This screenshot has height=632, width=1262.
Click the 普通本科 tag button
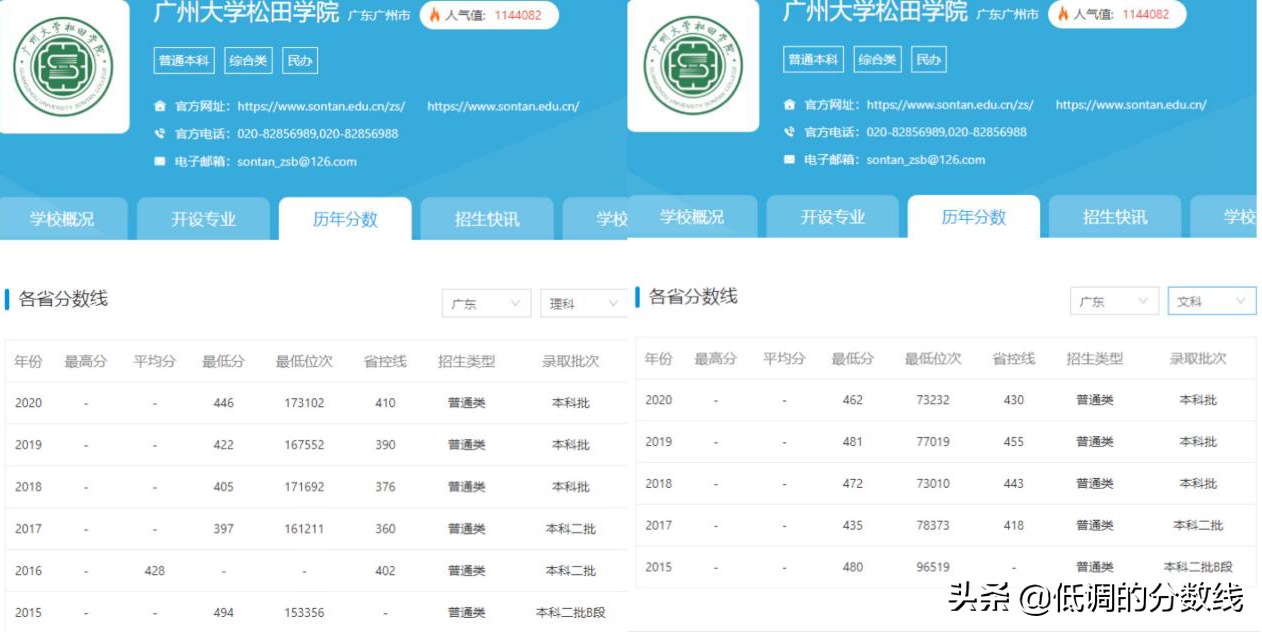182,59
